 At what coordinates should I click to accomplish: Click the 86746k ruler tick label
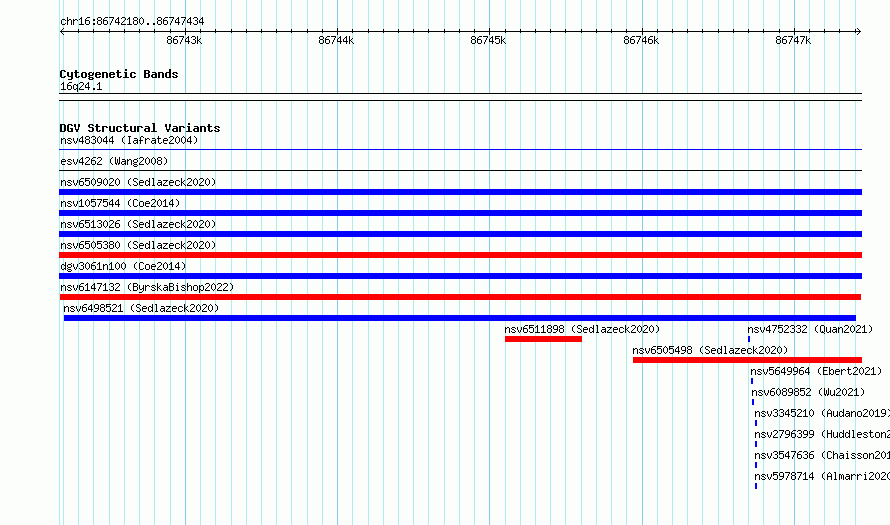[641, 40]
